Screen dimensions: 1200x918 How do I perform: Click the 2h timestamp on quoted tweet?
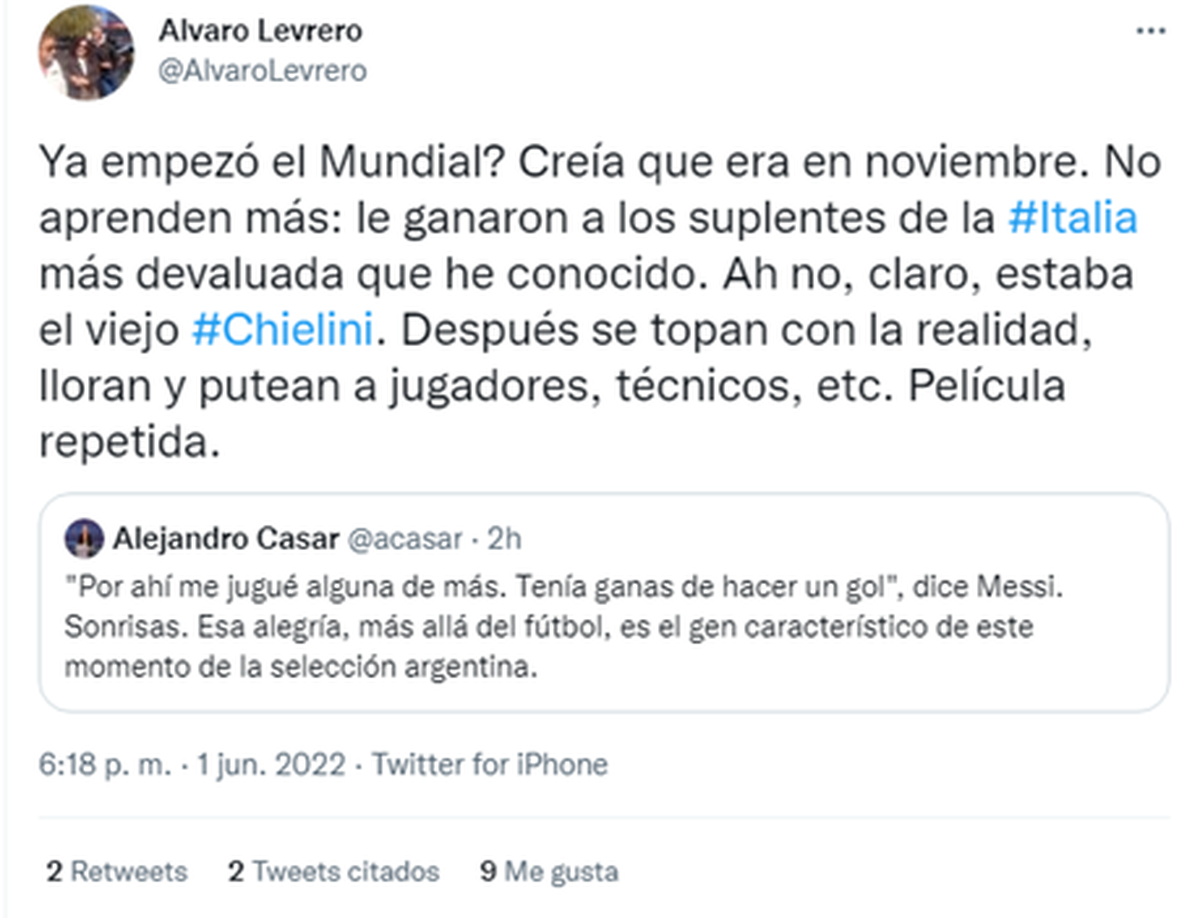pyautogui.click(x=504, y=540)
